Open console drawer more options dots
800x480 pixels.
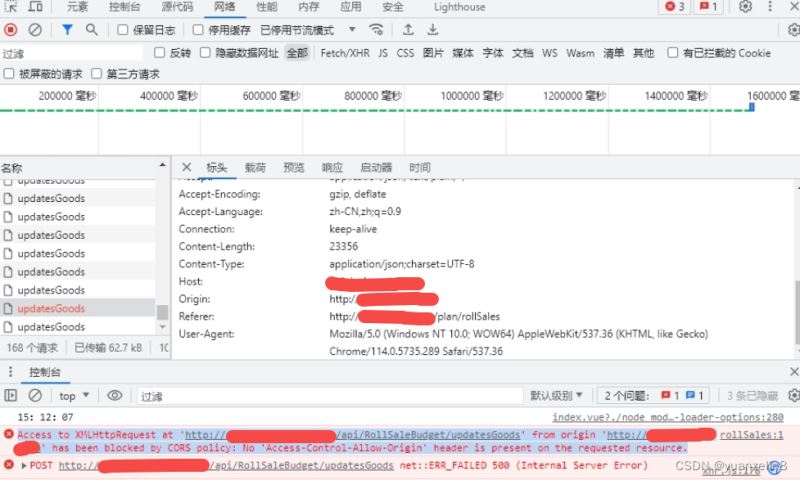click(x=10, y=372)
